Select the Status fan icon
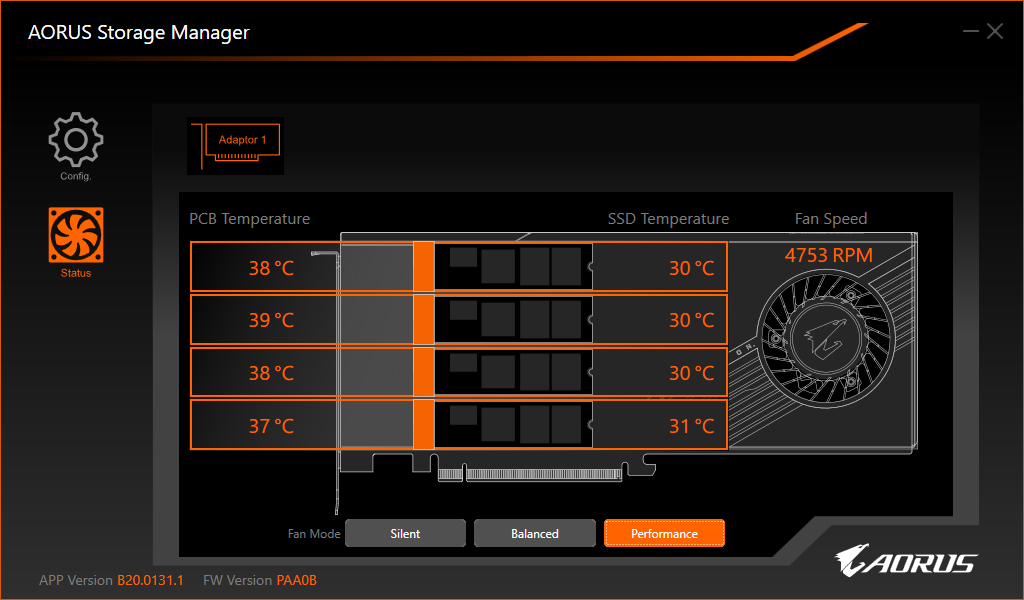This screenshot has height=600, width=1024. [76, 235]
